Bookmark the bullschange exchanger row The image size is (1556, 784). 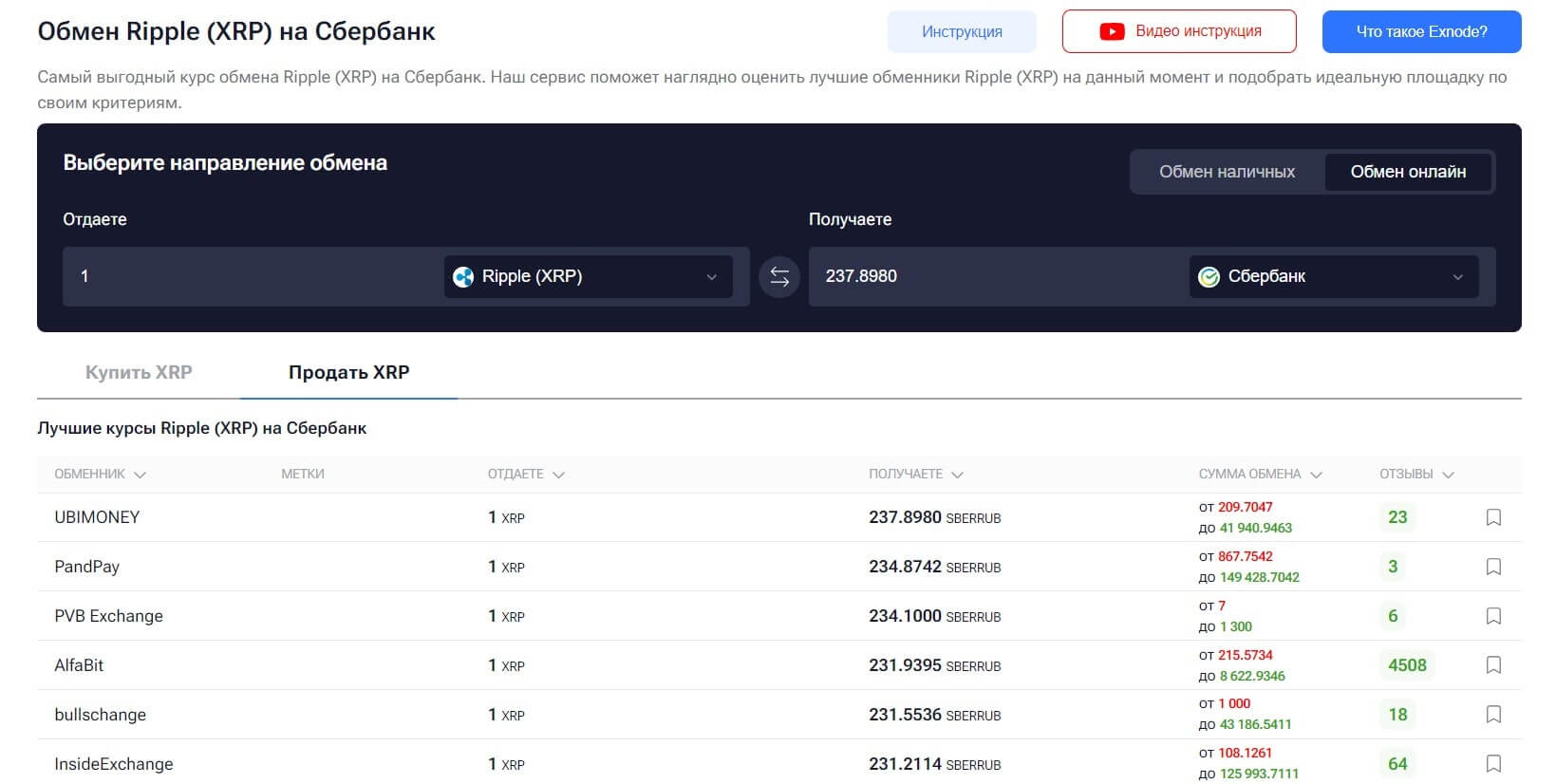tap(1492, 715)
